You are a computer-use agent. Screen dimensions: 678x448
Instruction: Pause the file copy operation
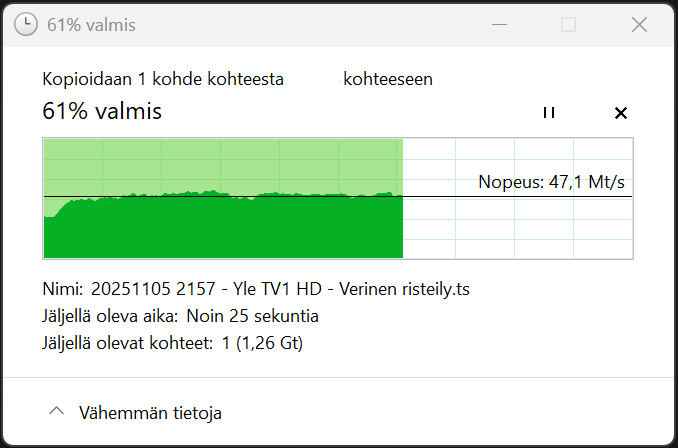click(x=548, y=113)
